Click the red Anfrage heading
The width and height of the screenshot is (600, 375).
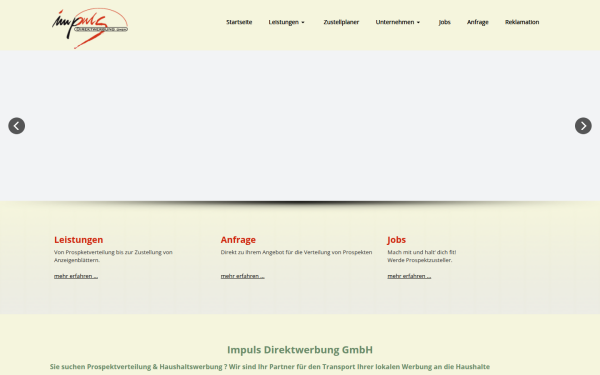238,240
